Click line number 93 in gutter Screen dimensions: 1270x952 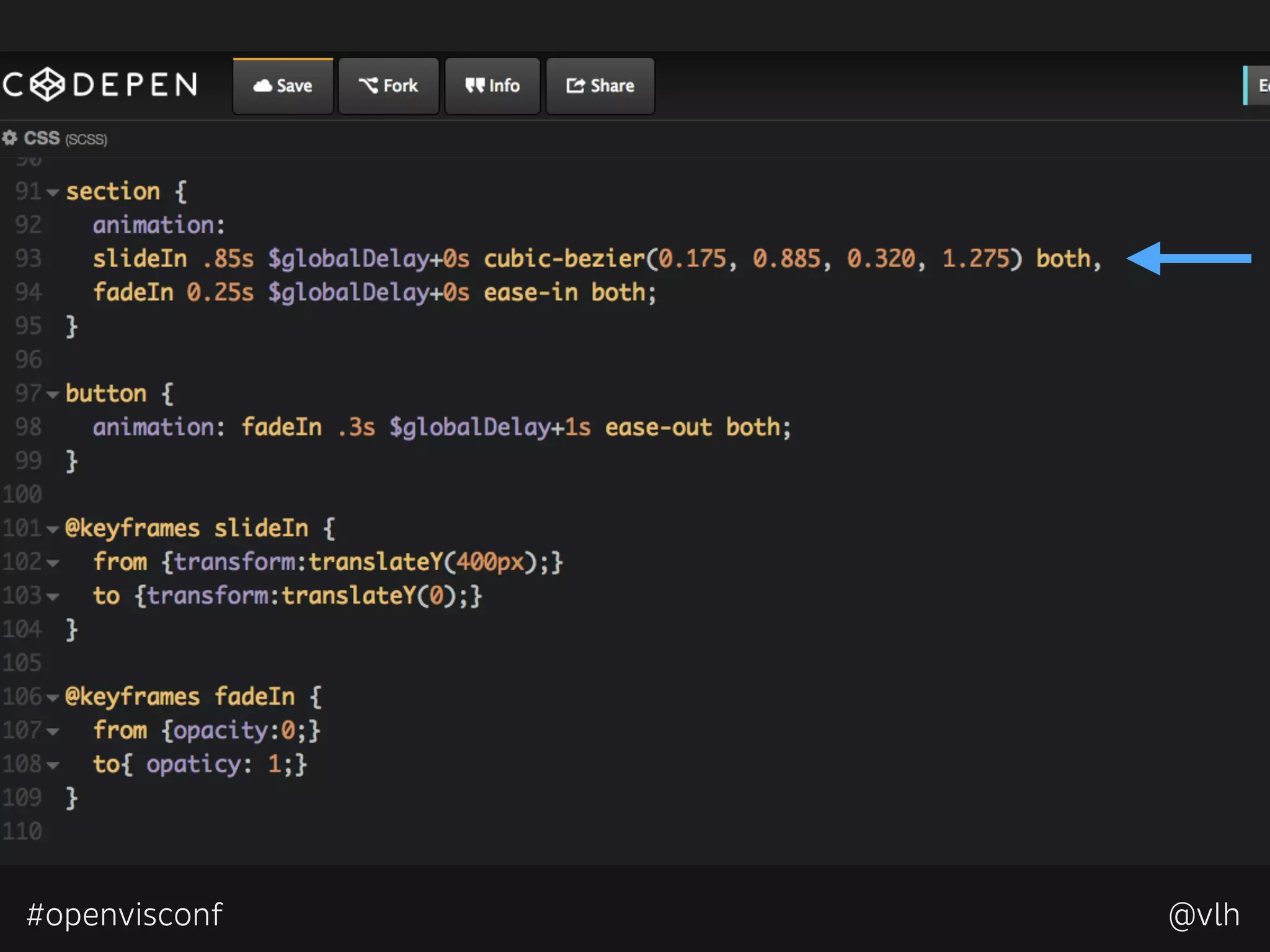[x=29, y=258]
